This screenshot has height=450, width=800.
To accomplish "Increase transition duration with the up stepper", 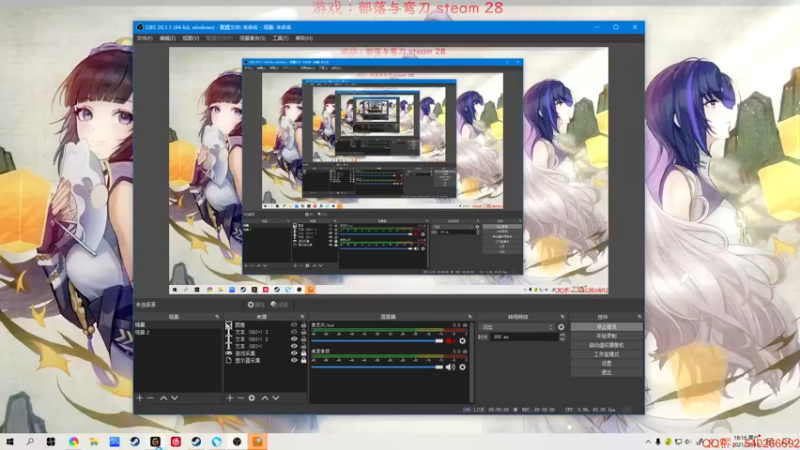I will click(562, 335).
